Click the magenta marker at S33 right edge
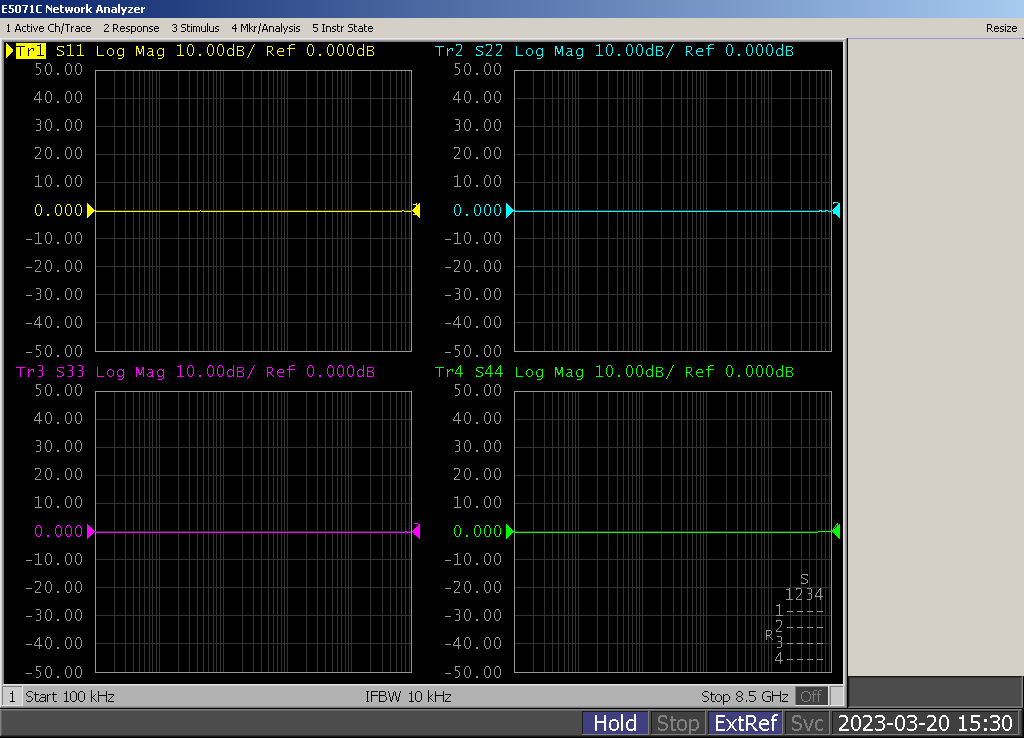This screenshot has height=738, width=1024. [416, 531]
